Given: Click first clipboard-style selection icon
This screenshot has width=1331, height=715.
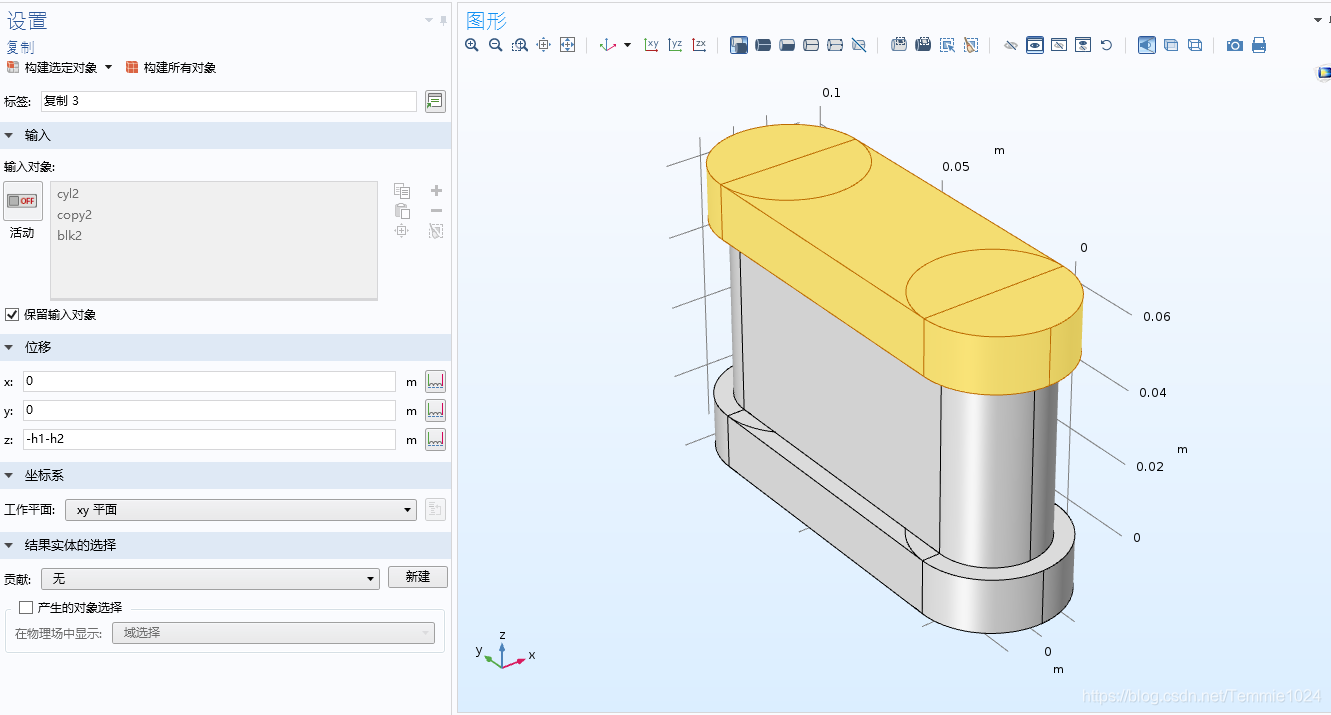Looking at the screenshot, I should coord(899,45).
